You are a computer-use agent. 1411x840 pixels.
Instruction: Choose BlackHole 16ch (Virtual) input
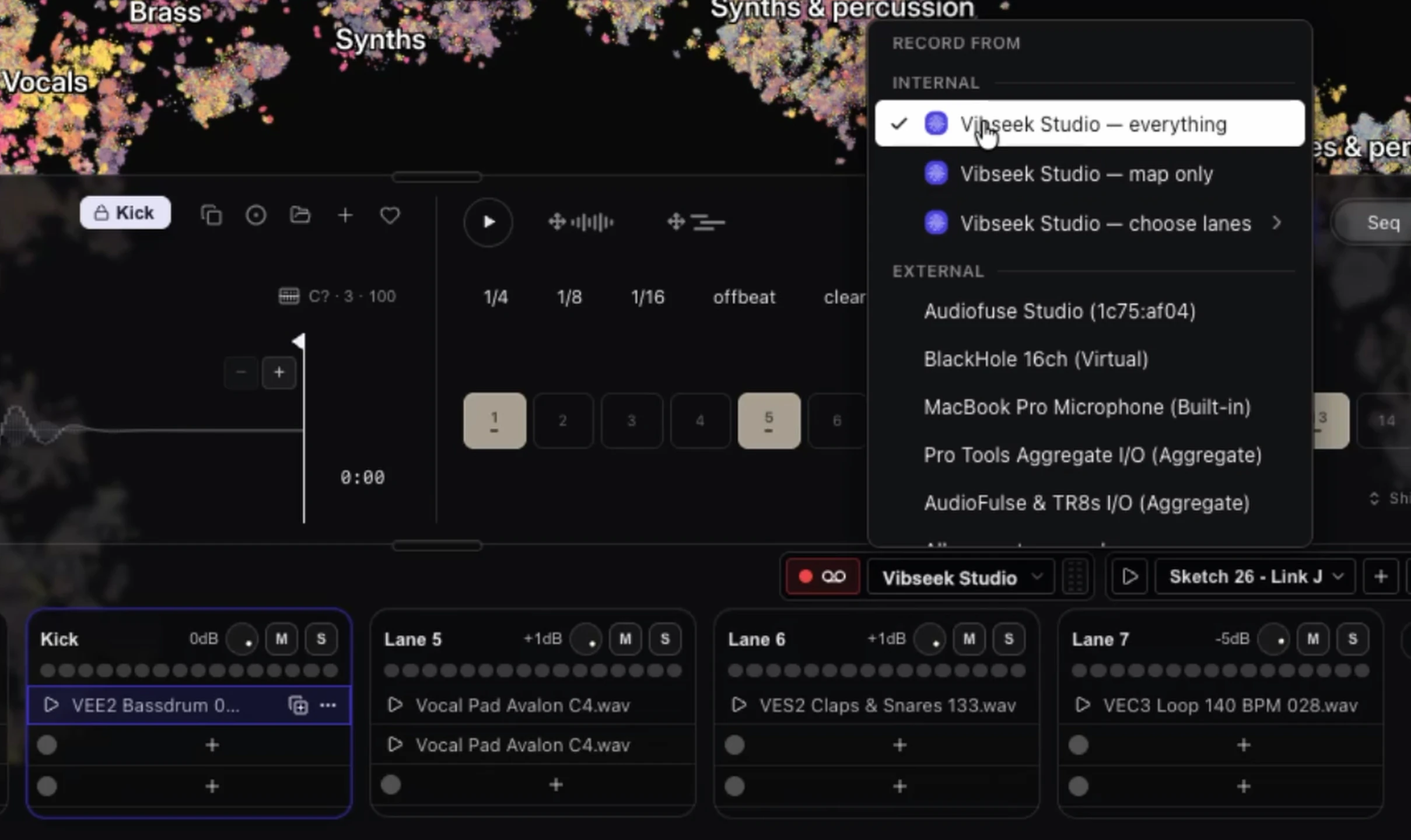click(1090, 359)
